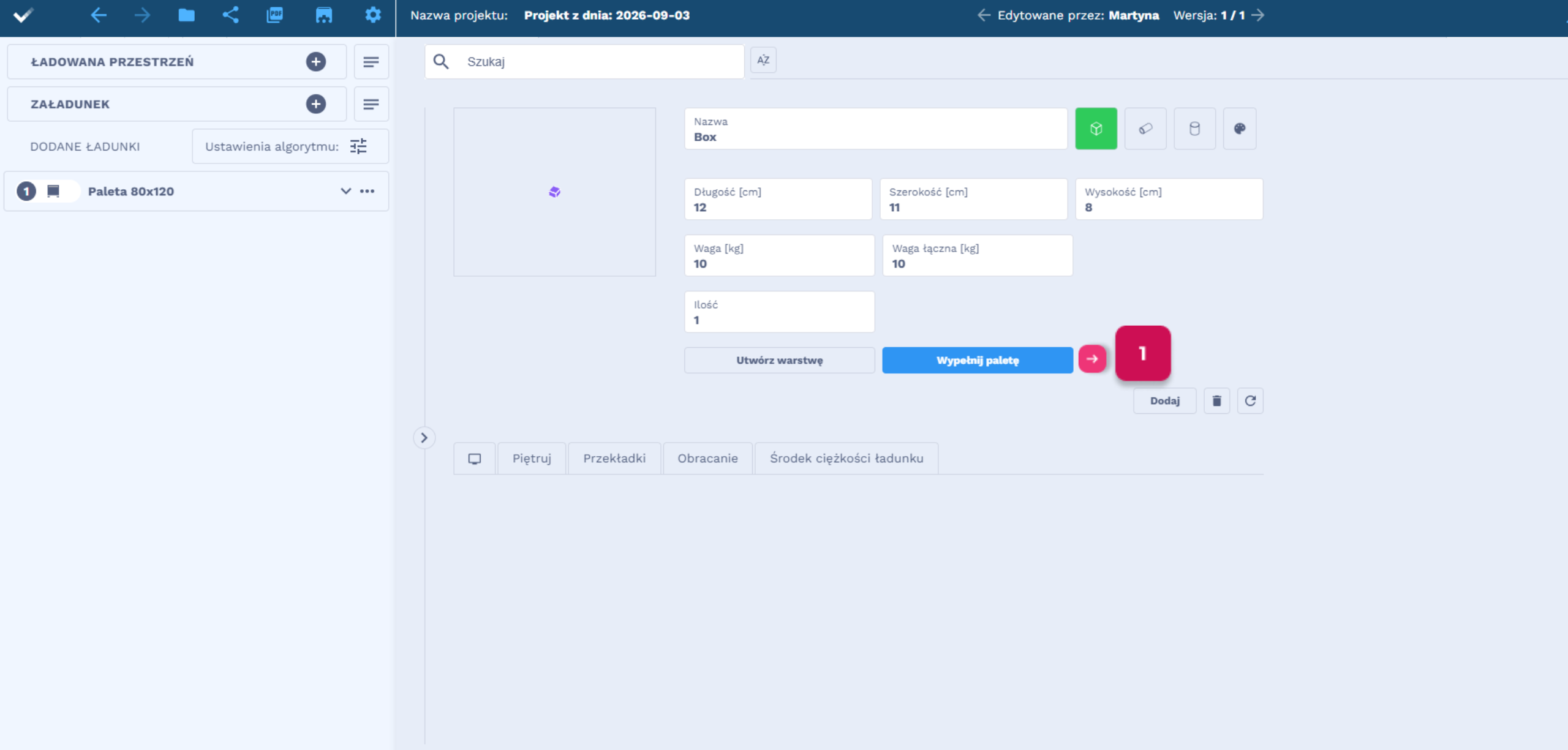Click the PDF export icon
This screenshot has height=750, width=1568.
coord(275,15)
